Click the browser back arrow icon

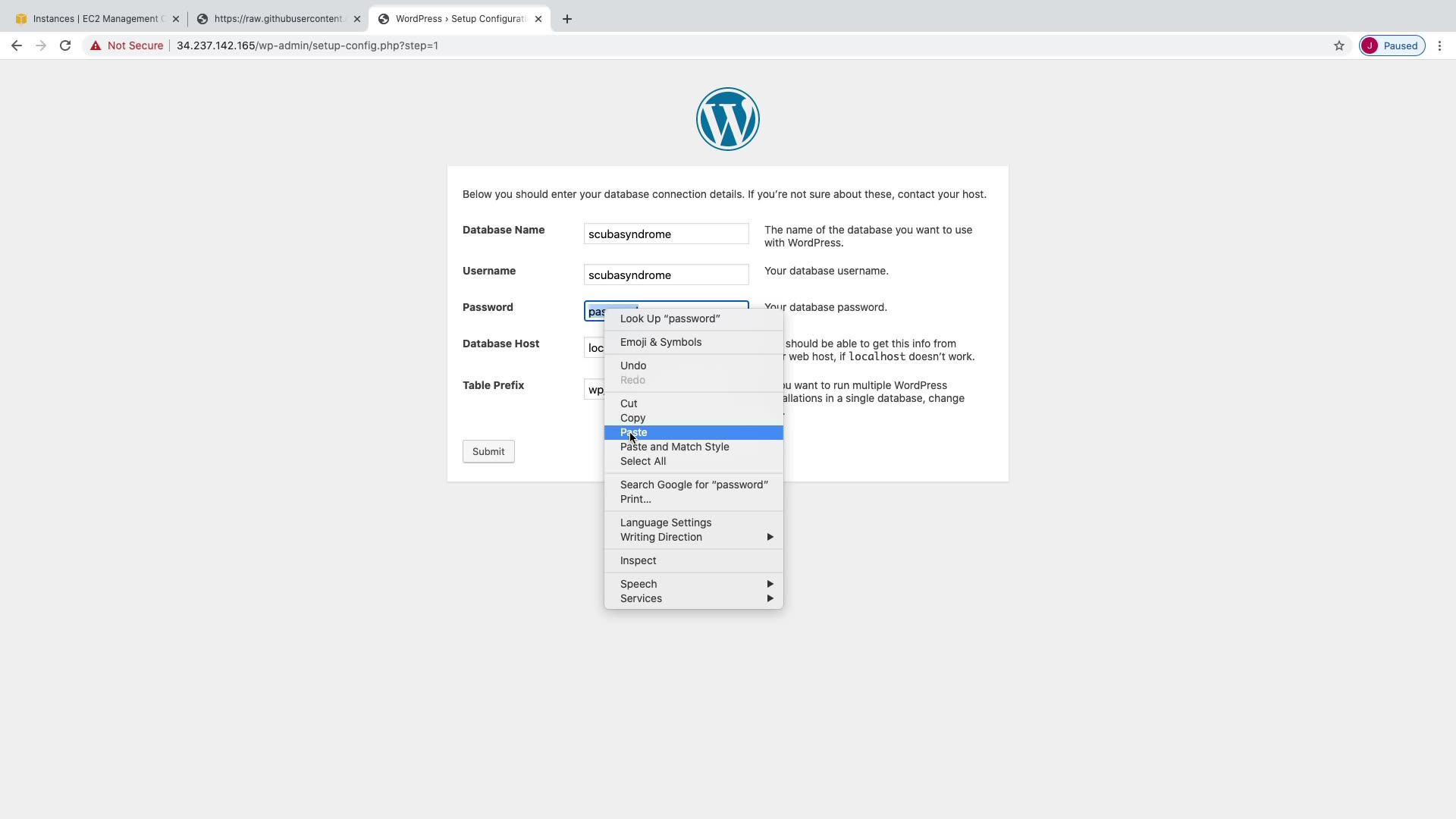point(17,45)
